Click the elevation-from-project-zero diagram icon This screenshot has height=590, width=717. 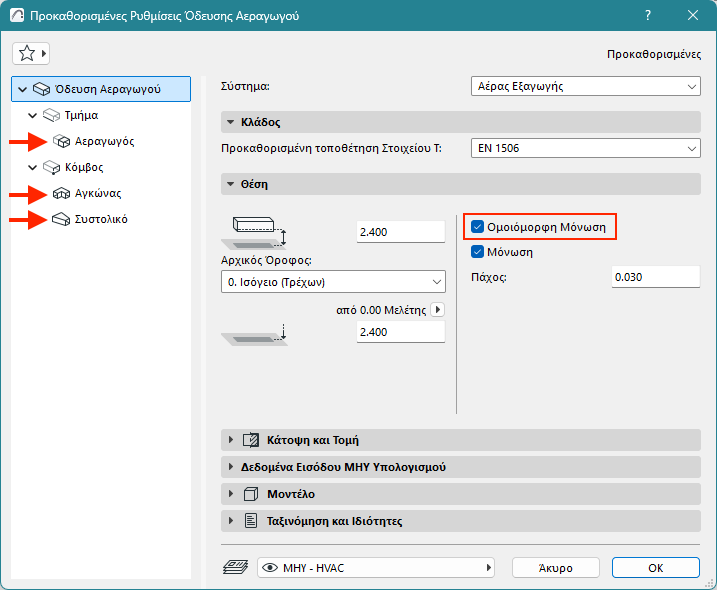(254, 335)
